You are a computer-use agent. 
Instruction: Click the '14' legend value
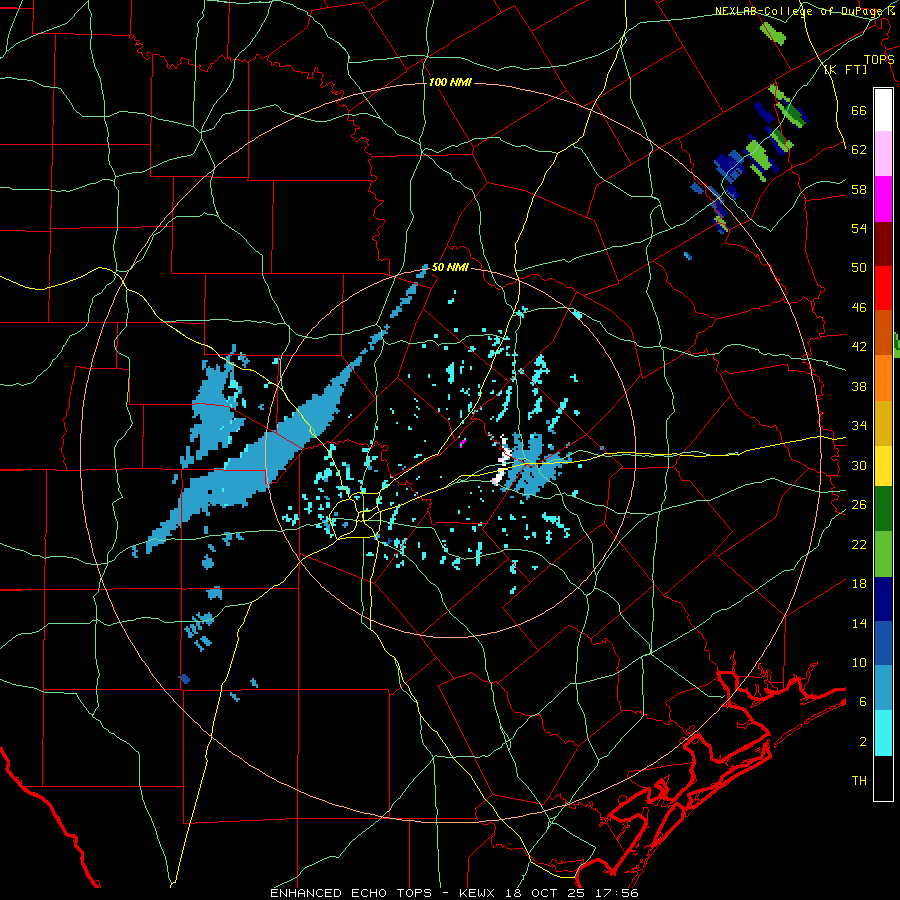[859, 623]
